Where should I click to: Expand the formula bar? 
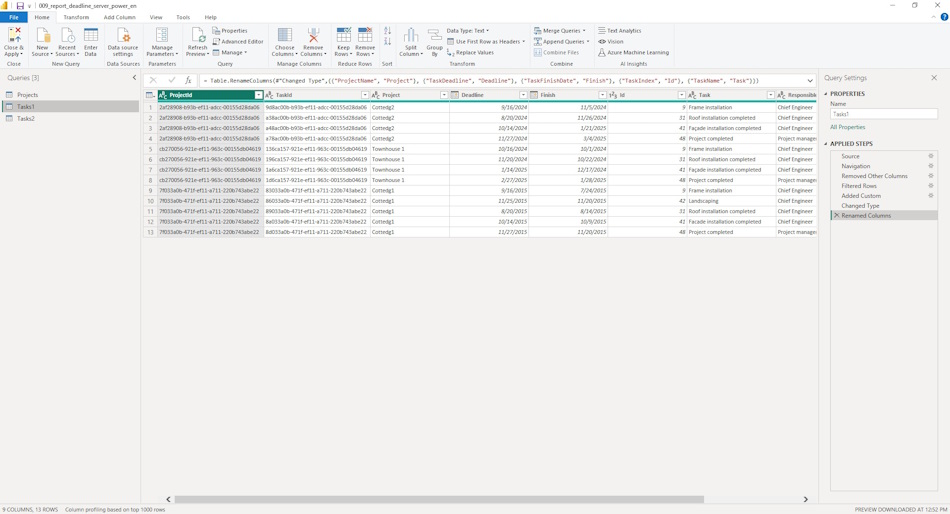810,81
